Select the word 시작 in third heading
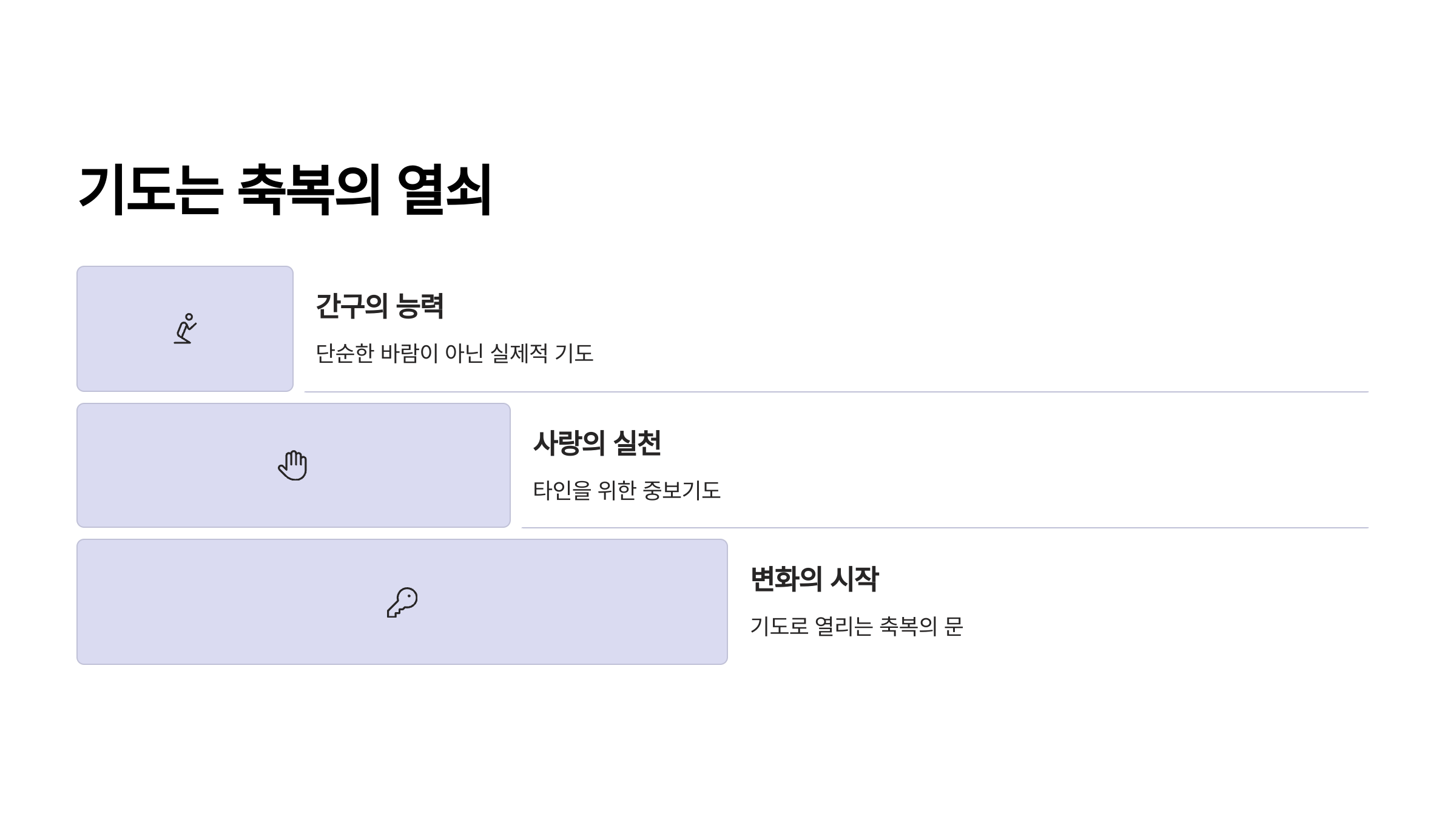 [x=854, y=579]
